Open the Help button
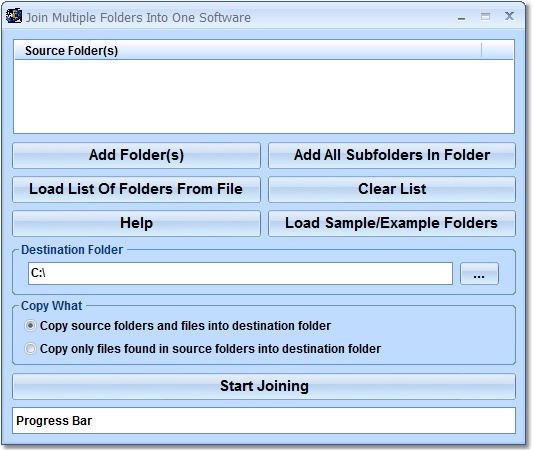 pyautogui.click(x=136, y=223)
